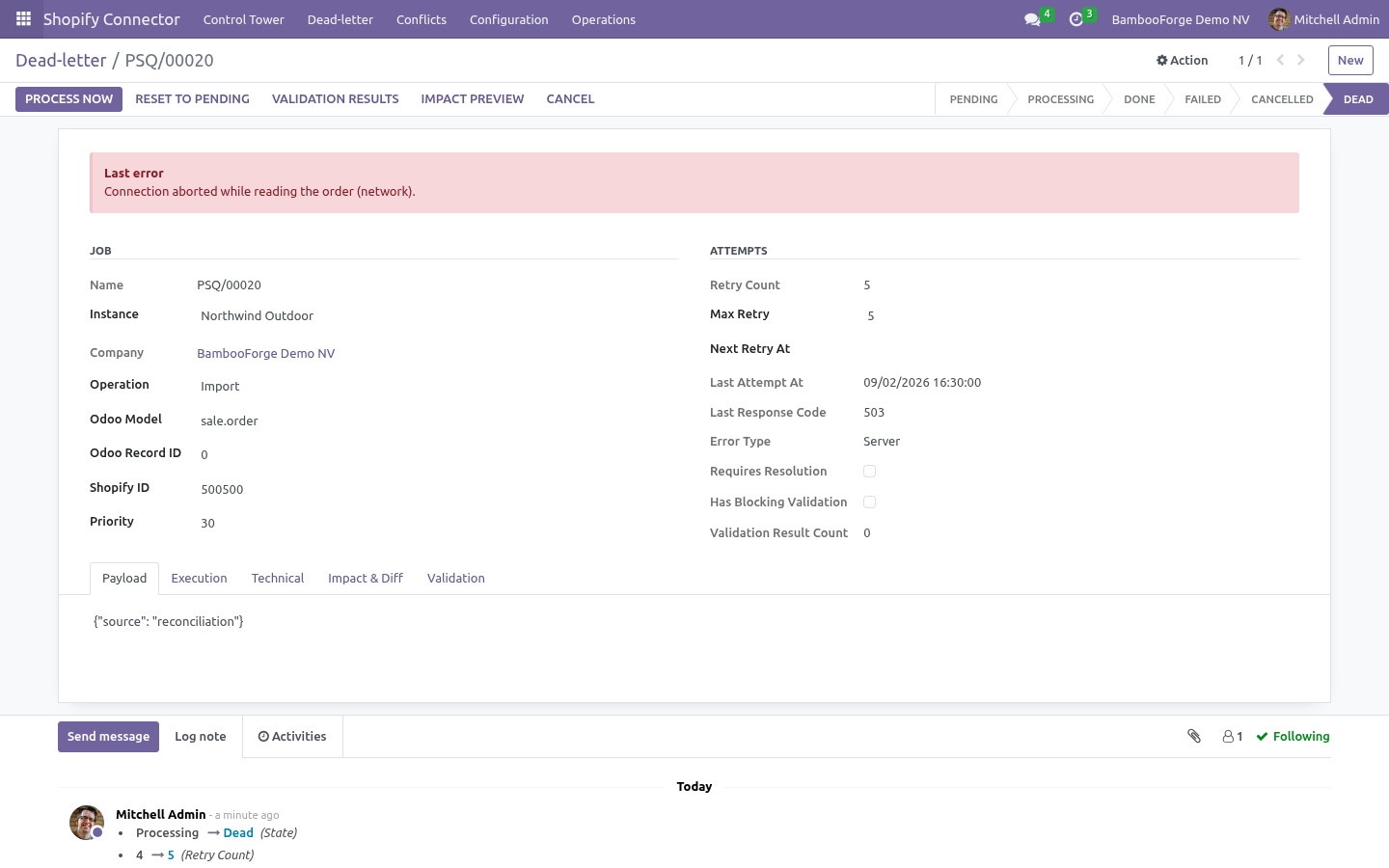Click Mitchell Admin avatar in chatter message
1389x868 pixels.
[x=87, y=823]
